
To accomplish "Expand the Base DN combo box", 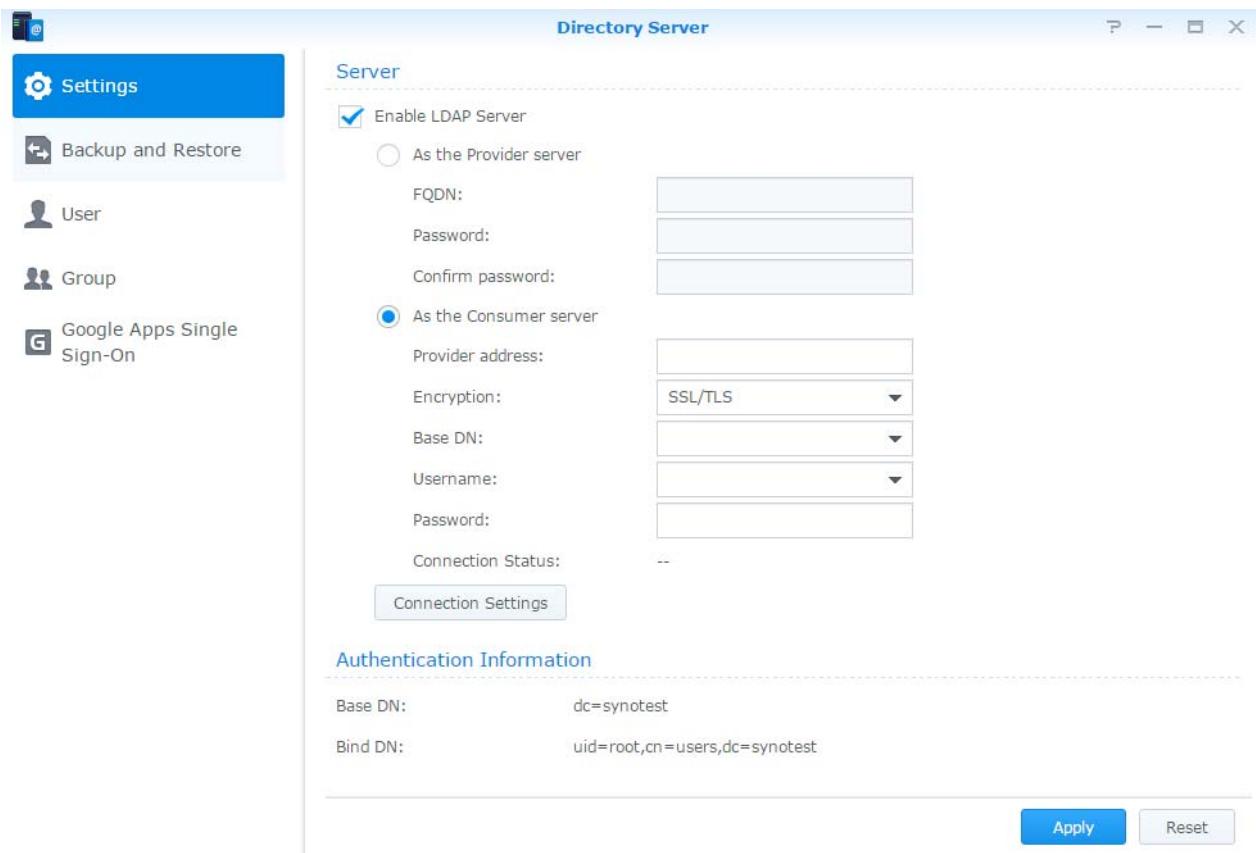I will pos(785,438).
